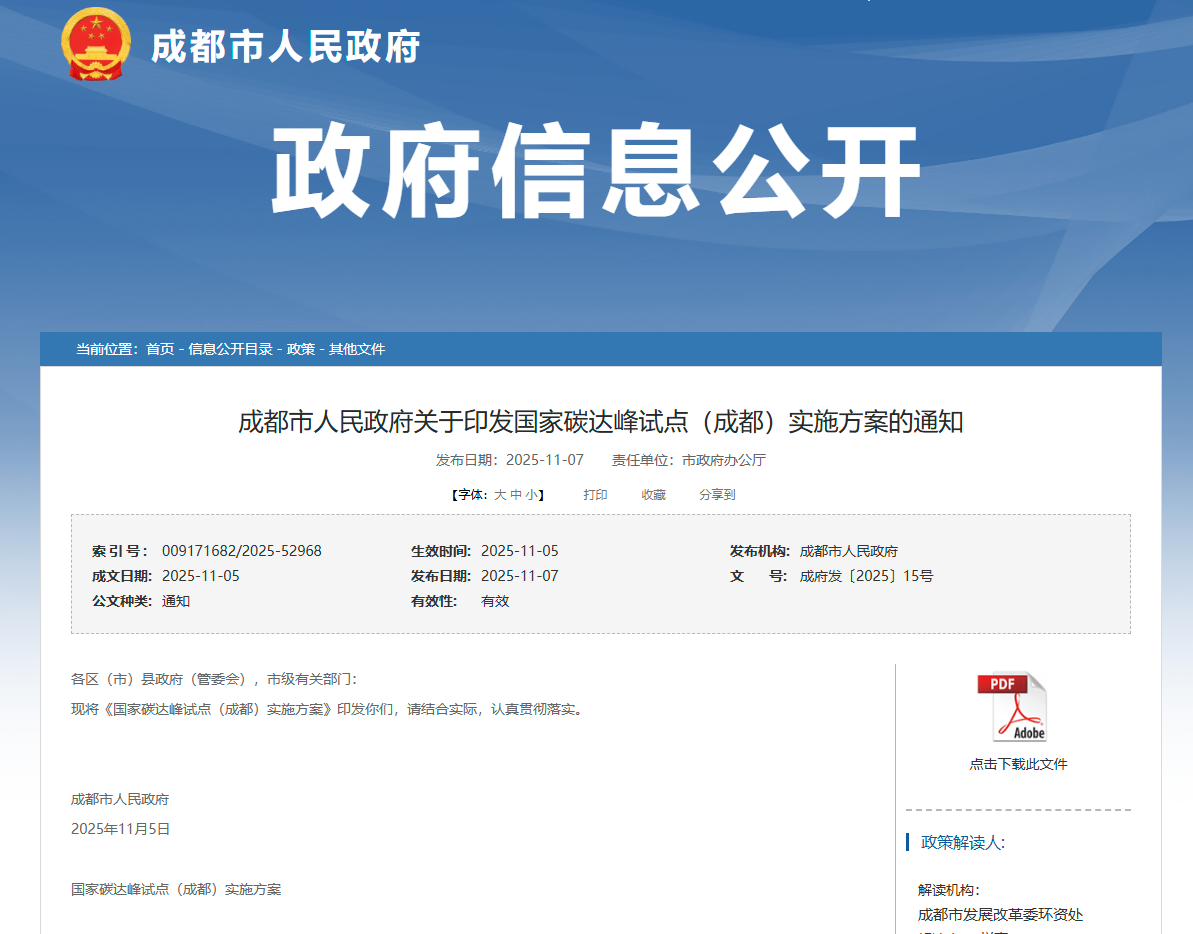
Task: Click the 收藏 favorite function
Action: (x=653, y=494)
